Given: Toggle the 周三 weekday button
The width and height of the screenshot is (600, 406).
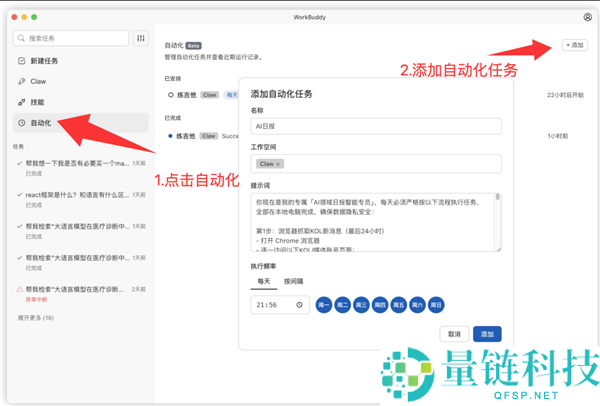Looking at the screenshot, I should [361, 305].
